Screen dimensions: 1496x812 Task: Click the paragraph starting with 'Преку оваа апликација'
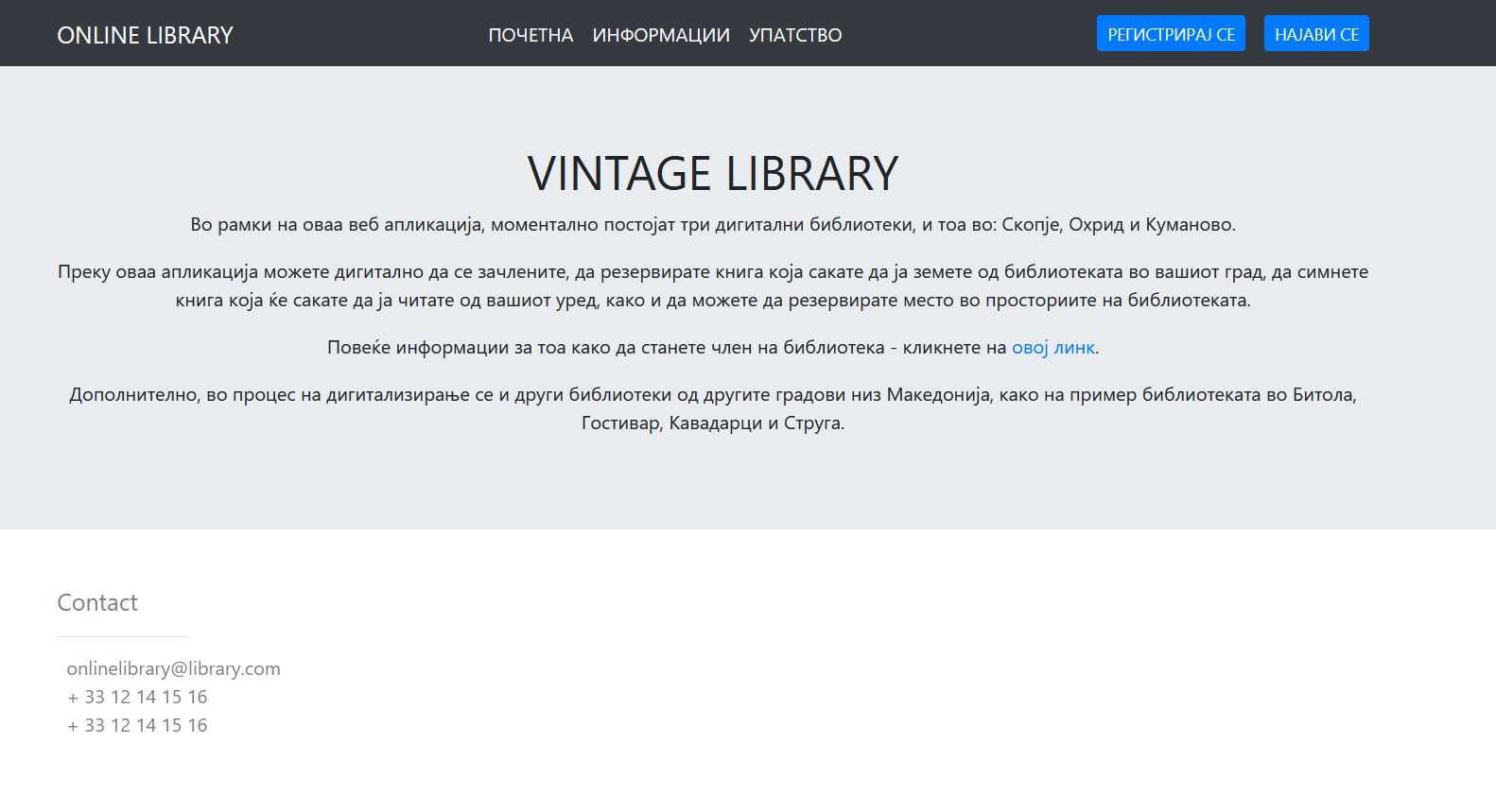point(712,285)
